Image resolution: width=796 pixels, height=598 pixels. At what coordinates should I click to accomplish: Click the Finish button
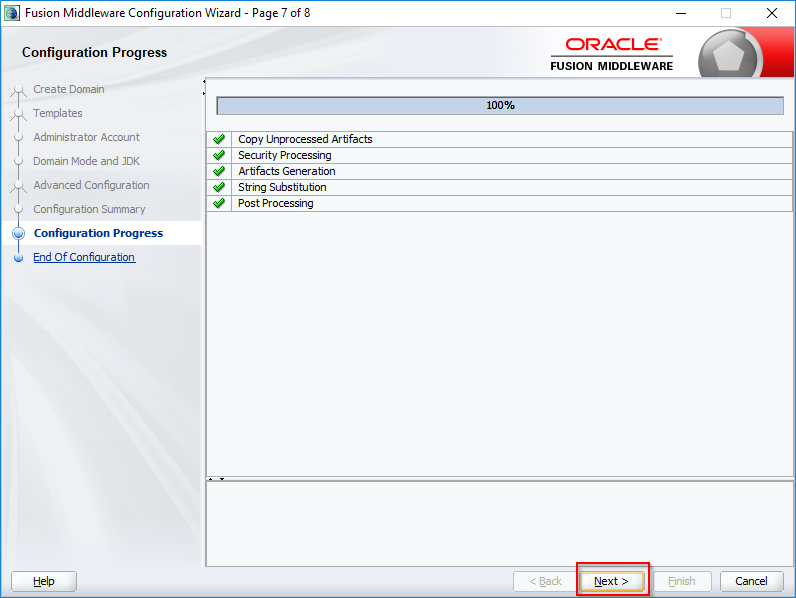tap(682, 581)
